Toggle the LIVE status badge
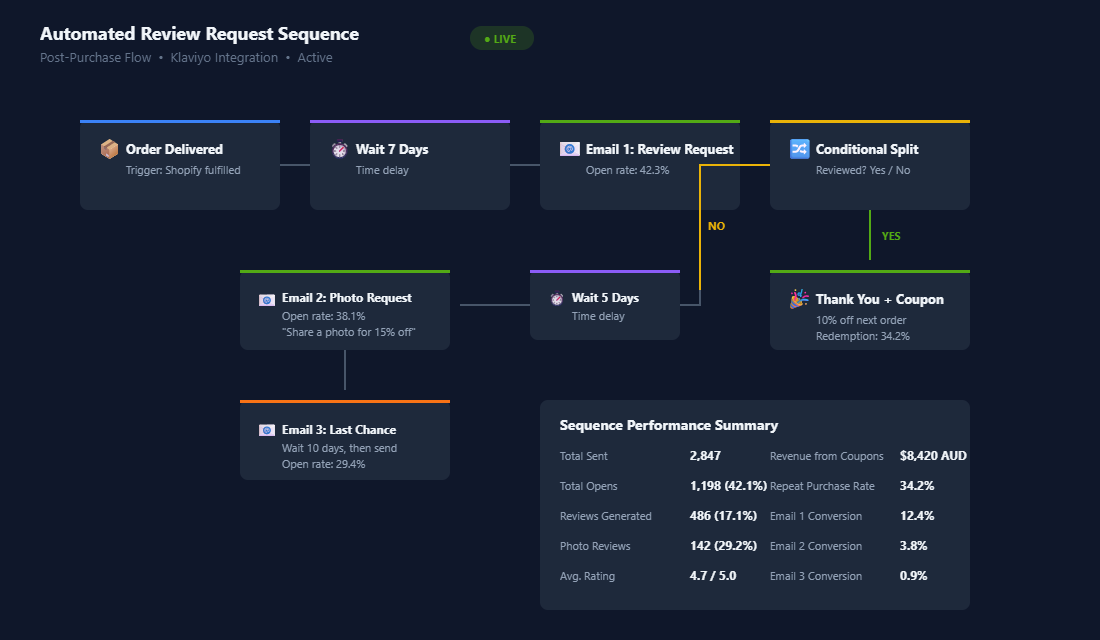 [501, 37]
